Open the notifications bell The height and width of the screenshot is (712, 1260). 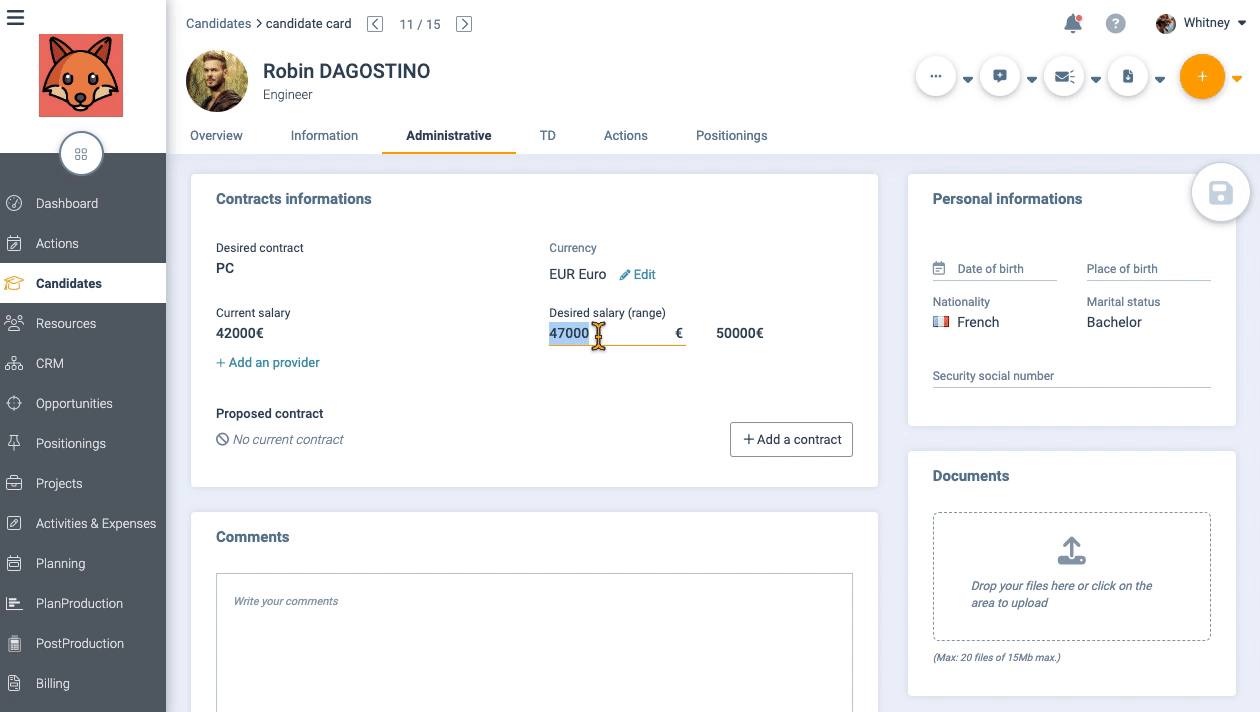pyautogui.click(x=1073, y=23)
